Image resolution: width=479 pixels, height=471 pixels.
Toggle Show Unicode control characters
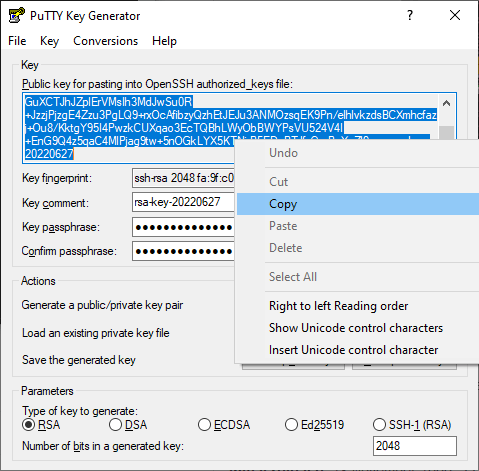click(x=358, y=328)
